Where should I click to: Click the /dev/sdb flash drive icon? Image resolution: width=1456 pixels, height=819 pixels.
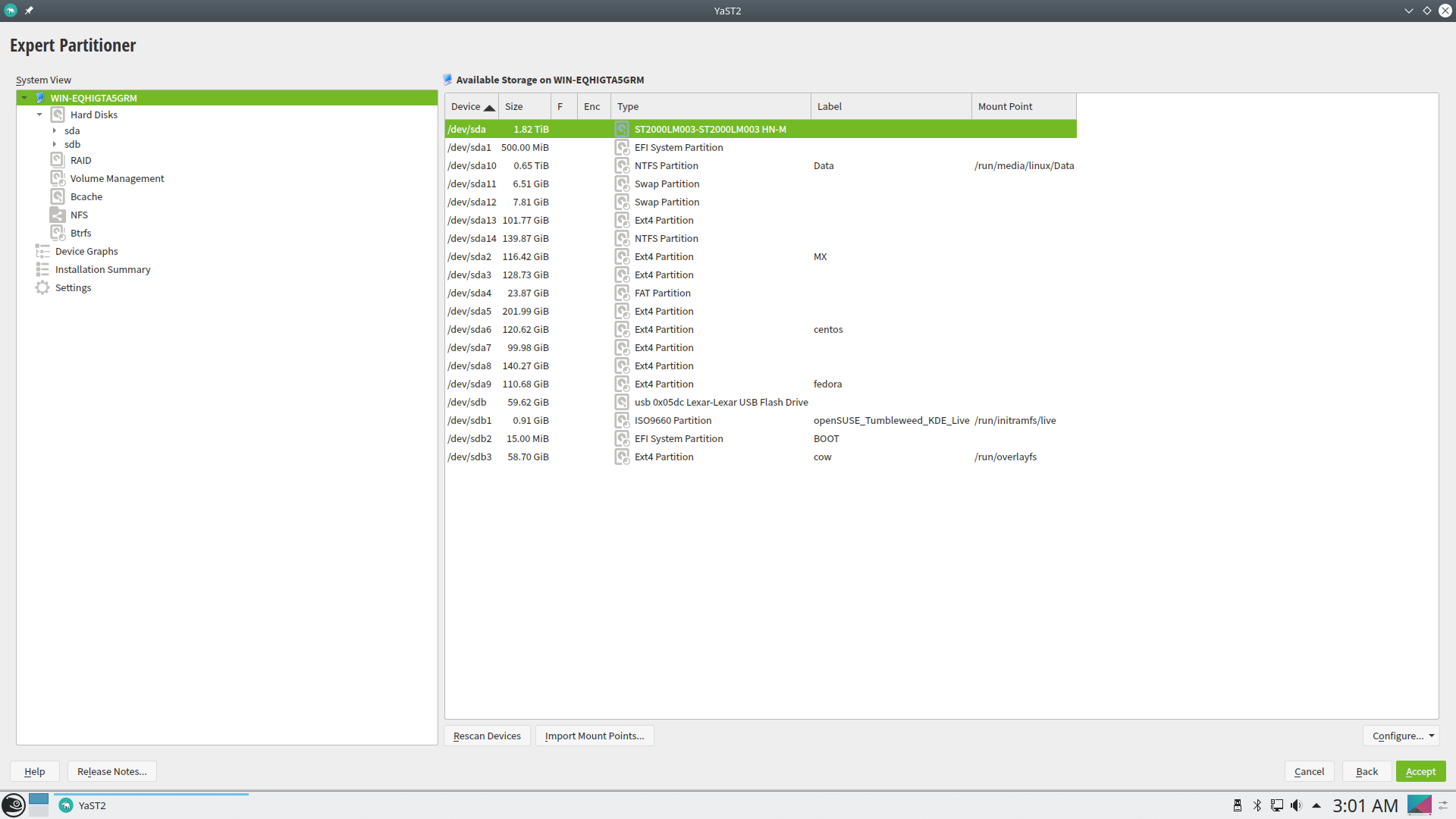pos(622,402)
